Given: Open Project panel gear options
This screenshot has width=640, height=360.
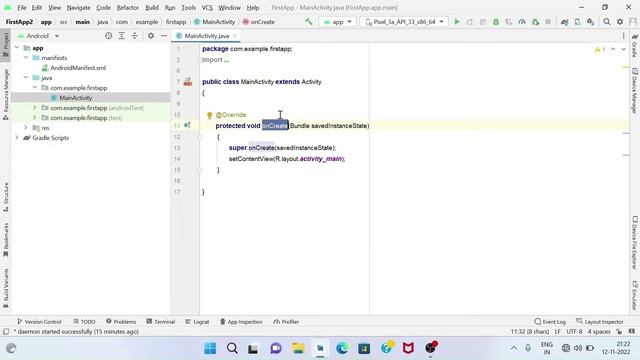Looking at the screenshot, I should point(151,36).
